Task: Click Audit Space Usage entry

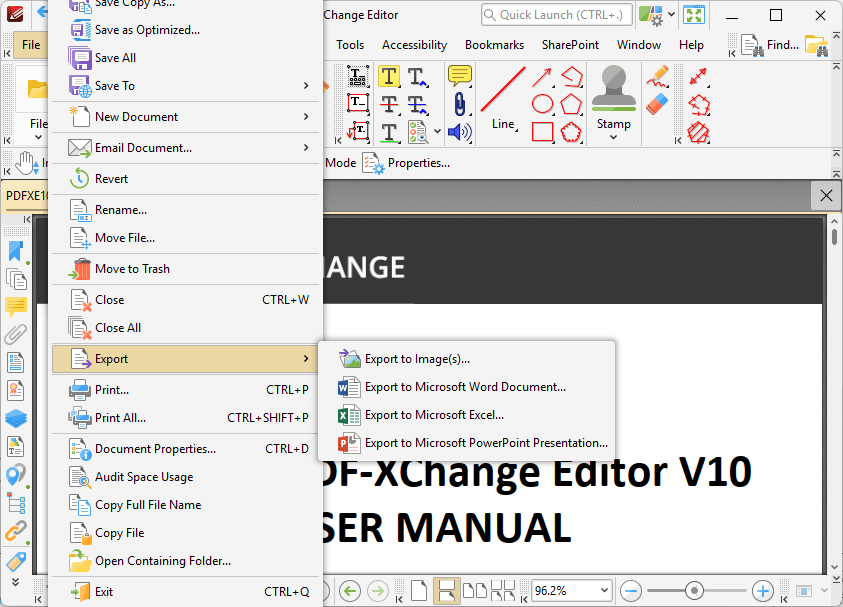Action: (186, 477)
